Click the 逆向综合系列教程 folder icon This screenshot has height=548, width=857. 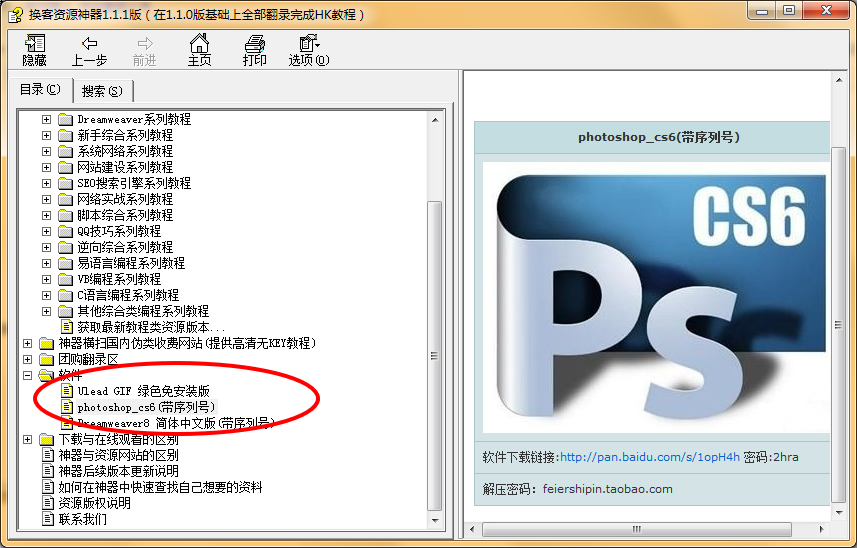click(66, 247)
